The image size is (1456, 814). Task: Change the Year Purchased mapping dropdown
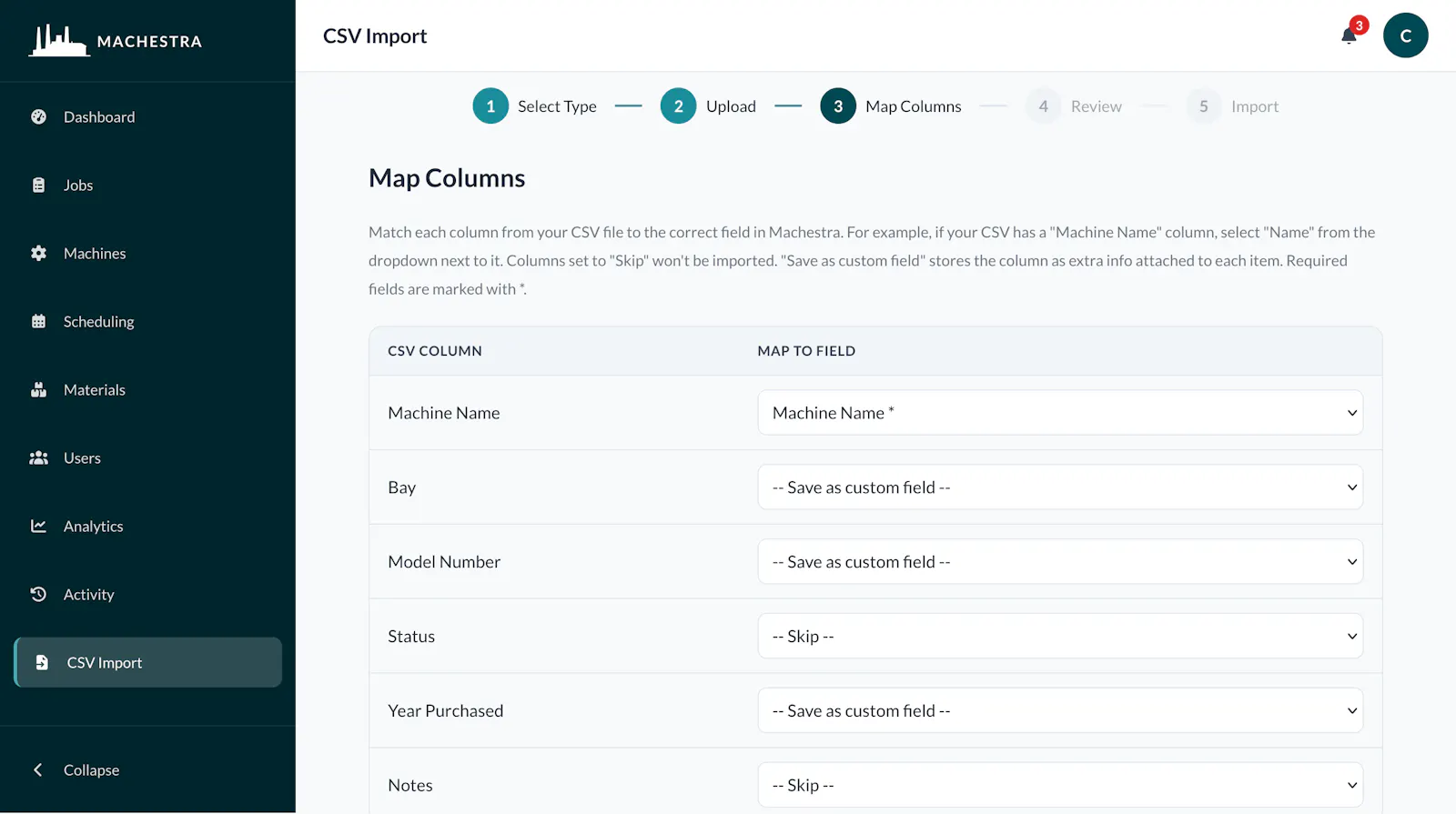pos(1060,710)
